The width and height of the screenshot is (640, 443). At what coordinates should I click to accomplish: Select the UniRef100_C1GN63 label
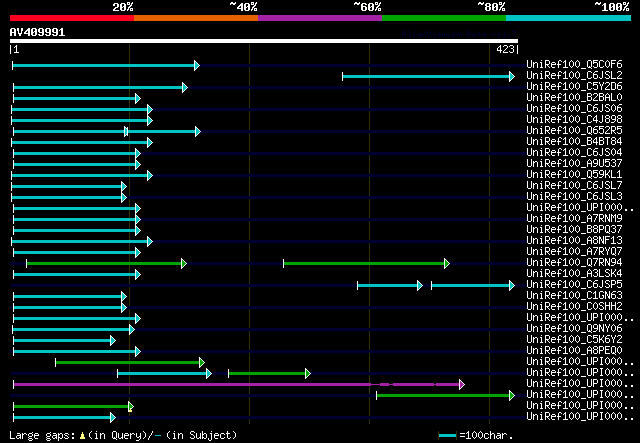click(574, 296)
